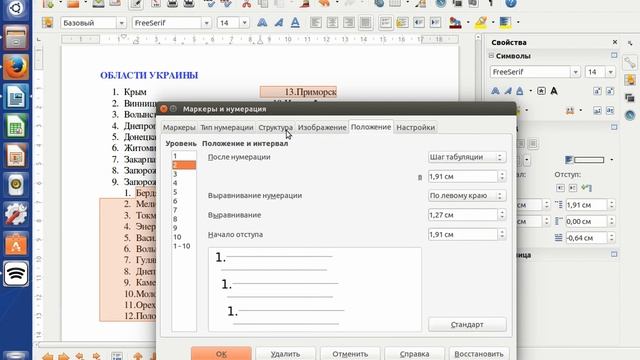Open sidebar font size 14 dropdown
Image resolution: width=640 pixels, height=360 pixels.
point(610,72)
